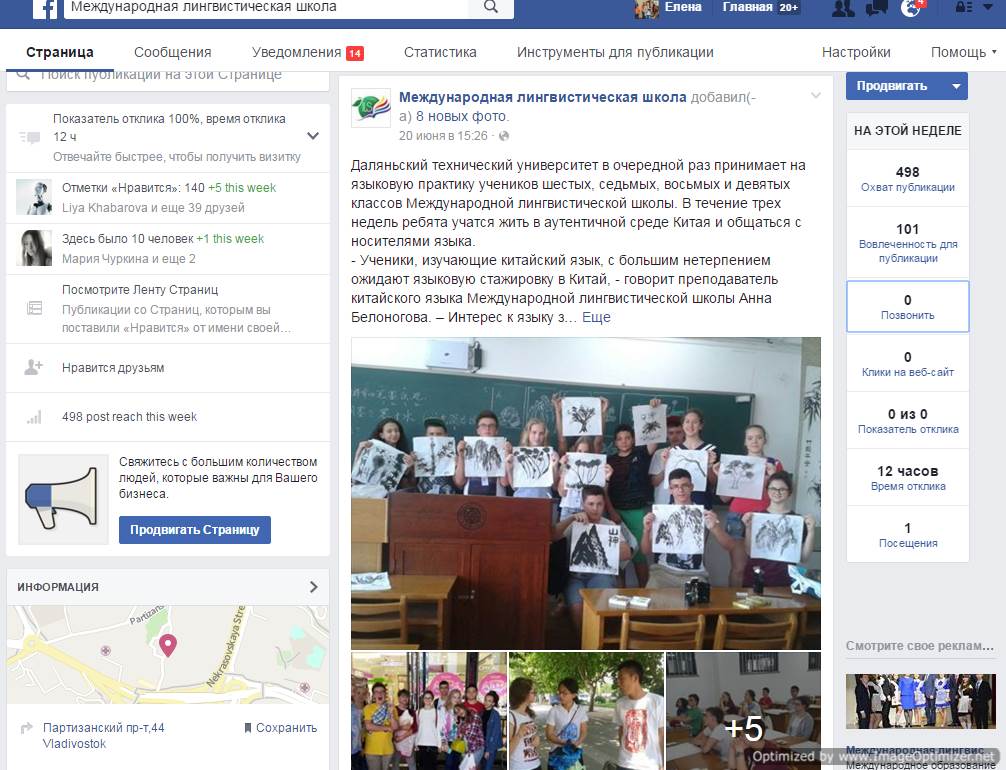Open the Помощь dropdown menu

963,53
